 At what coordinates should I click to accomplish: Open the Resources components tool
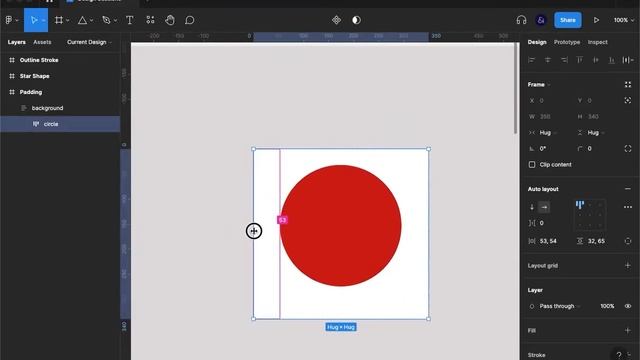pos(150,20)
